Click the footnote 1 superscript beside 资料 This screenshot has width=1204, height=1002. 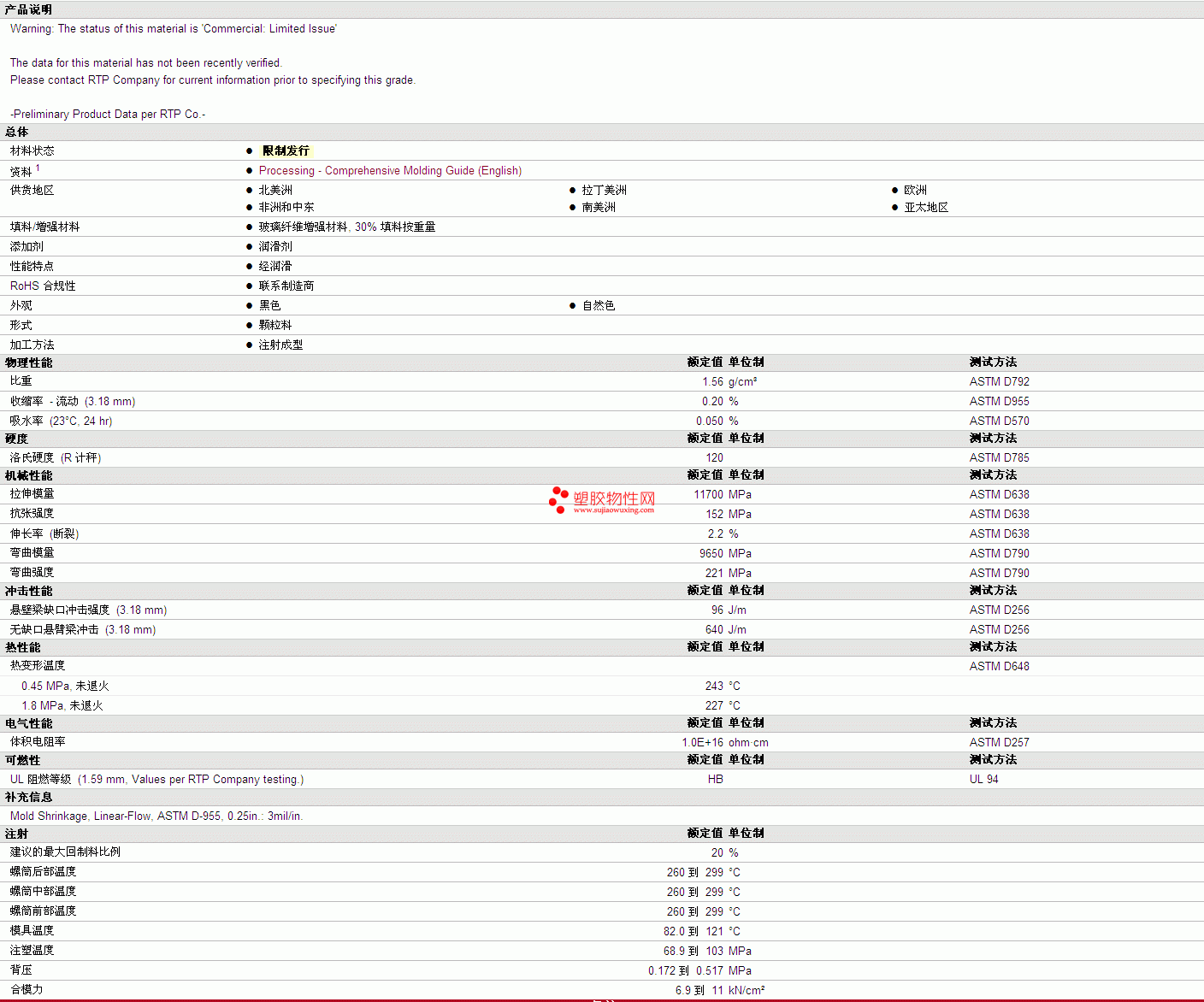pyautogui.click(x=38, y=168)
